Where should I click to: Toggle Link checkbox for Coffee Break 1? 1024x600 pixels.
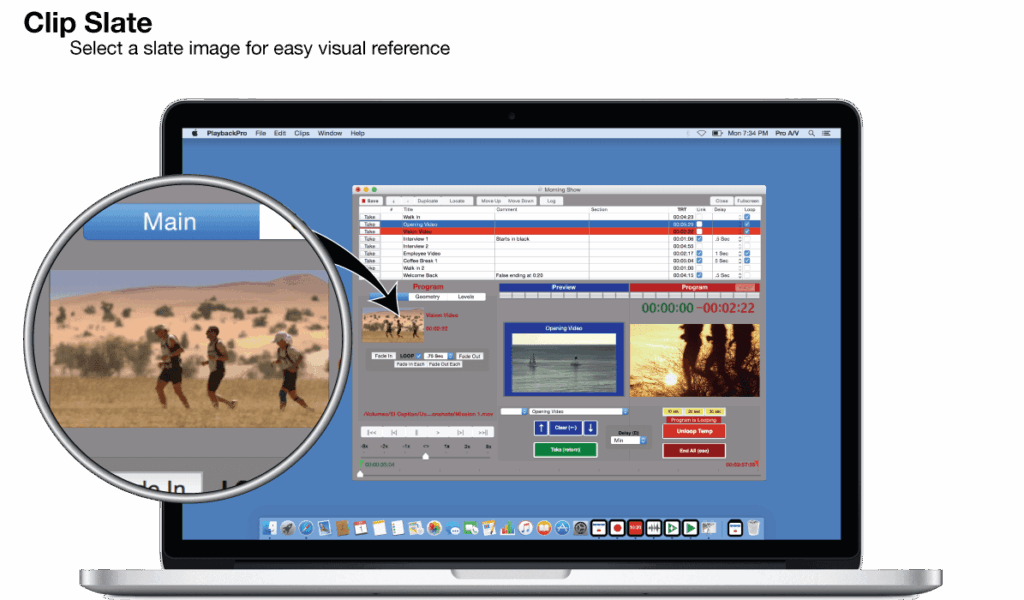[699, 261]
